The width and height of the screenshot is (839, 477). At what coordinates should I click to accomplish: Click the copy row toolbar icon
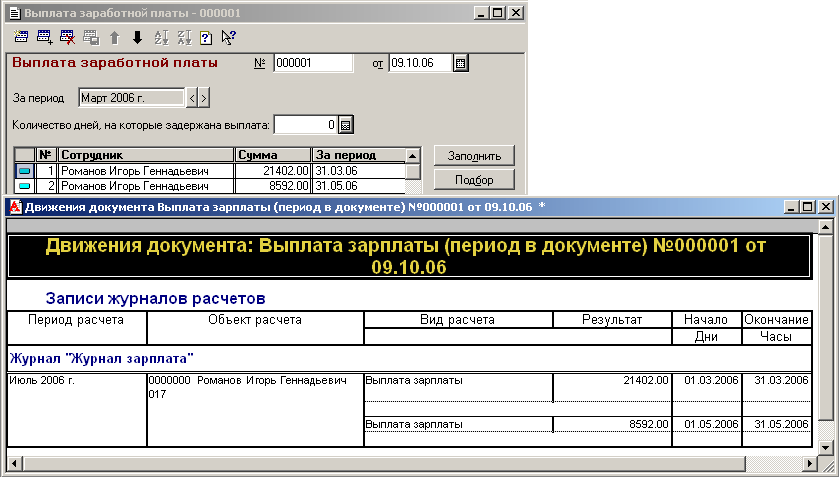[x=91, y=37]
